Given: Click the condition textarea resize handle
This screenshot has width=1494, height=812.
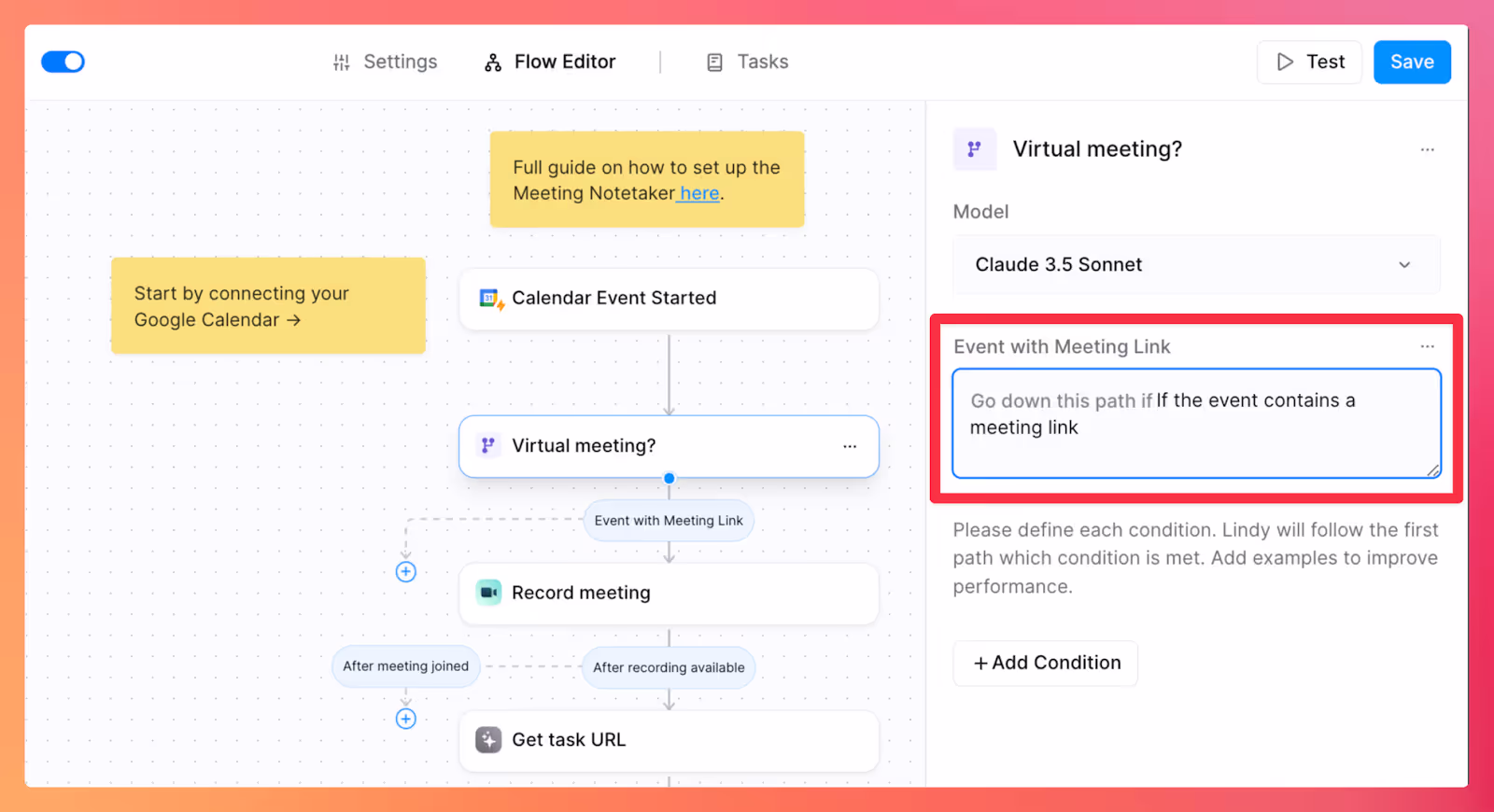Looking at the screenshot, I should point(1433,470).
